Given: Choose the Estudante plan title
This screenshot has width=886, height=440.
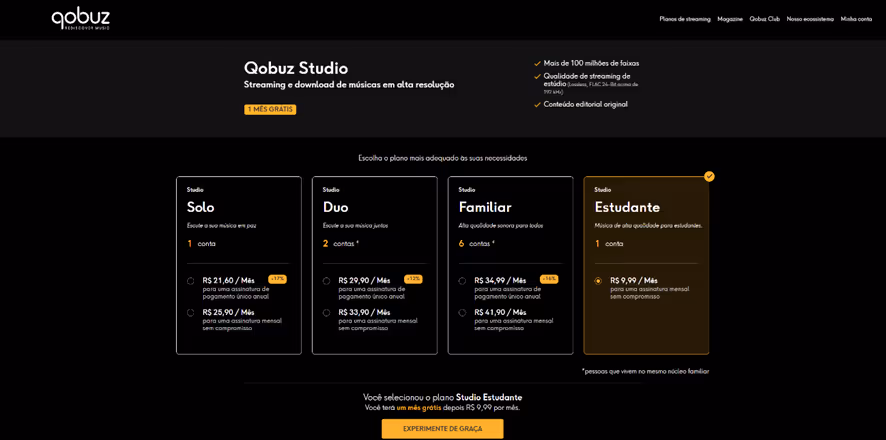Looking at the screenshot, I should click(x=627, y=207).
